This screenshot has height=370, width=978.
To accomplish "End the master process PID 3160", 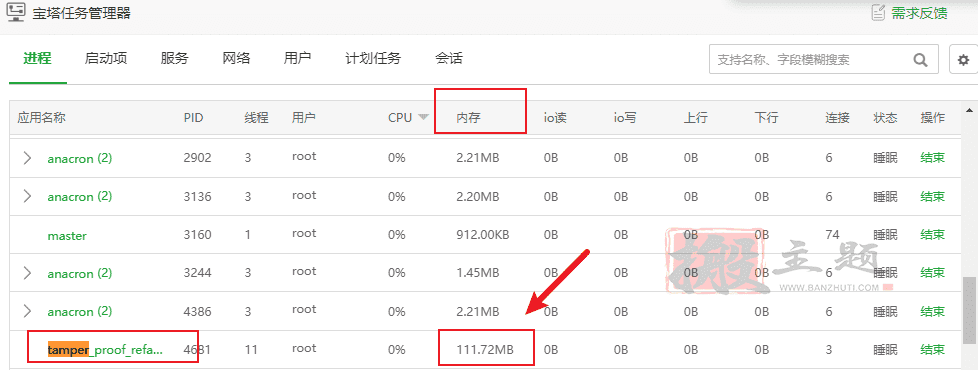I will coord(932,235).
